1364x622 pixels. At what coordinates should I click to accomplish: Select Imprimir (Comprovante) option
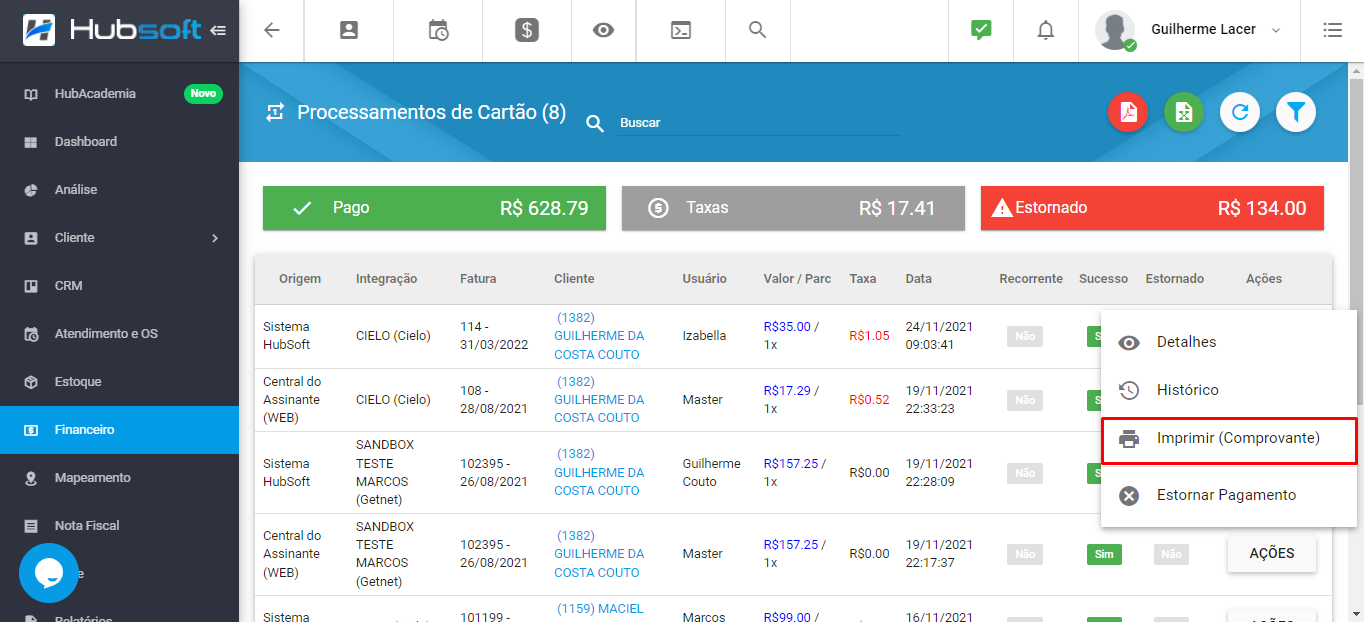click(1229, 439)
